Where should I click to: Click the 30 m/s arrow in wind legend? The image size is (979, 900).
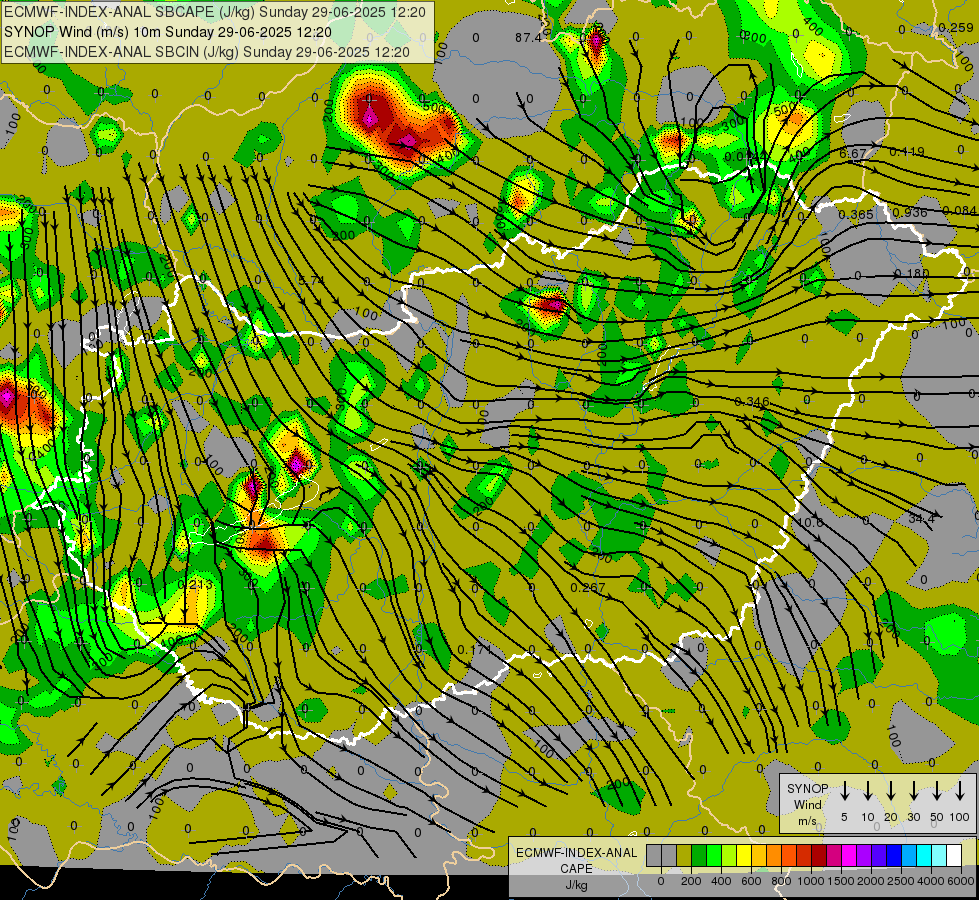[913, 791]
